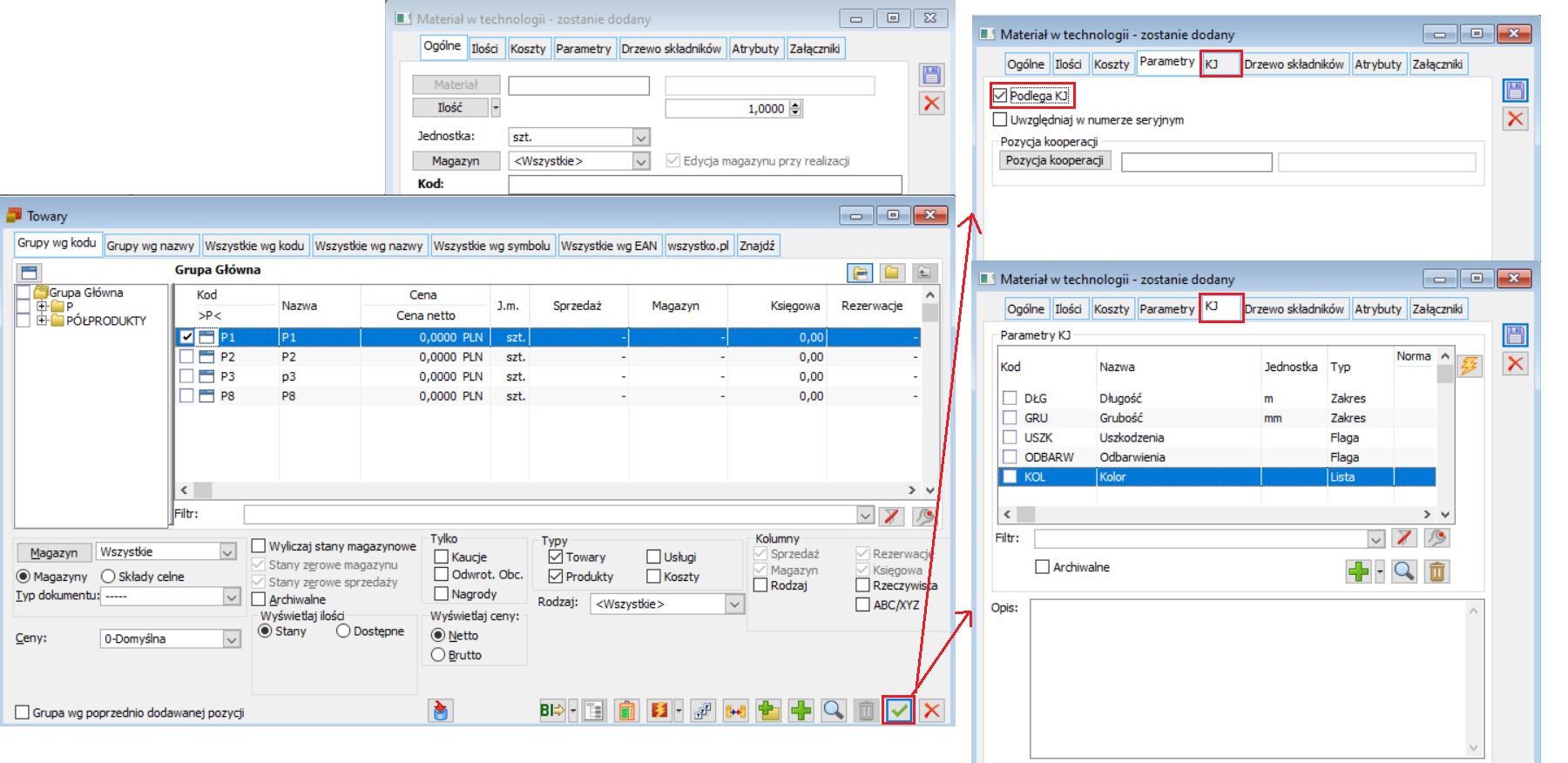Toggle the Kaucje checkbox

442,557
